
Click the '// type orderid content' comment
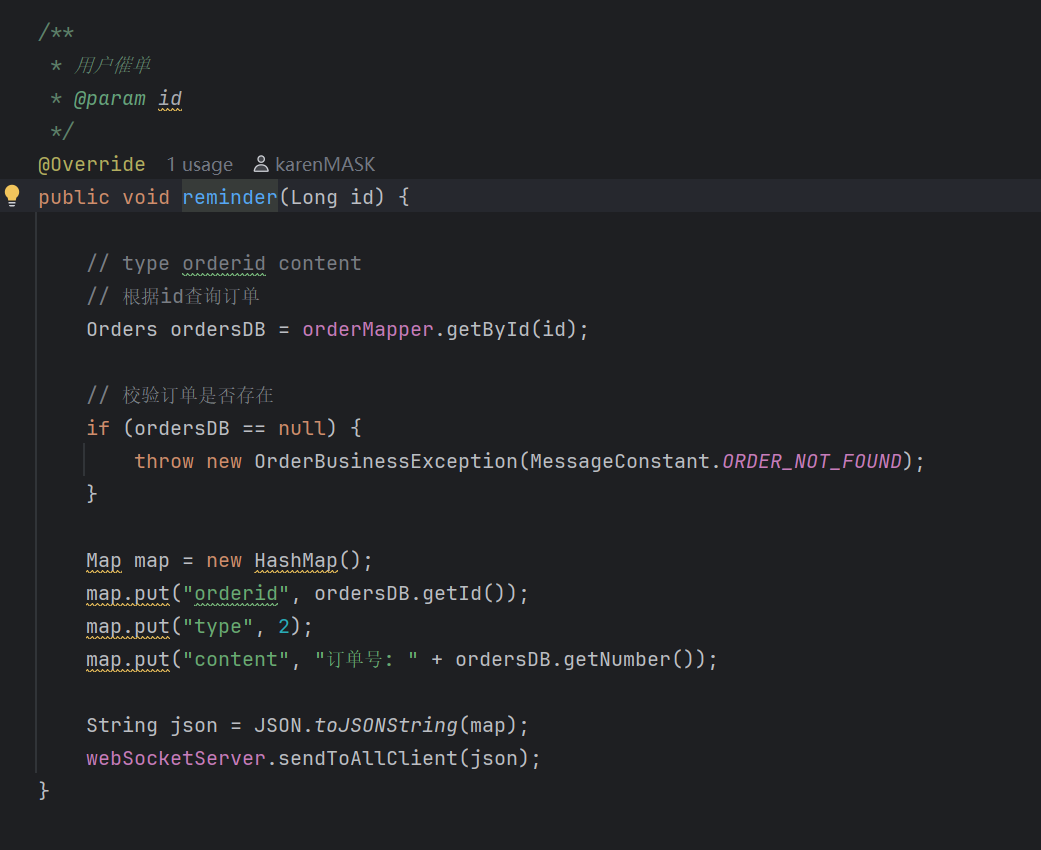coord(224,264)
